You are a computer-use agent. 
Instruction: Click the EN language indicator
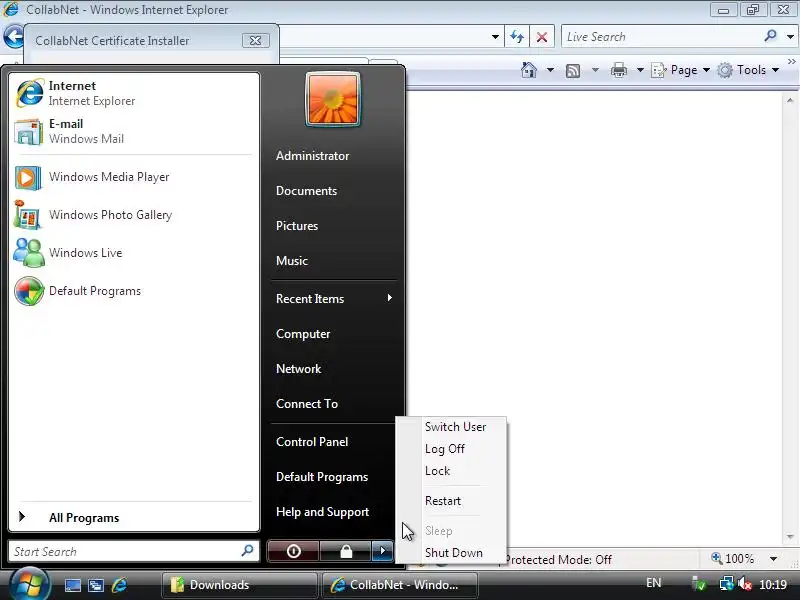click(653, 583)
